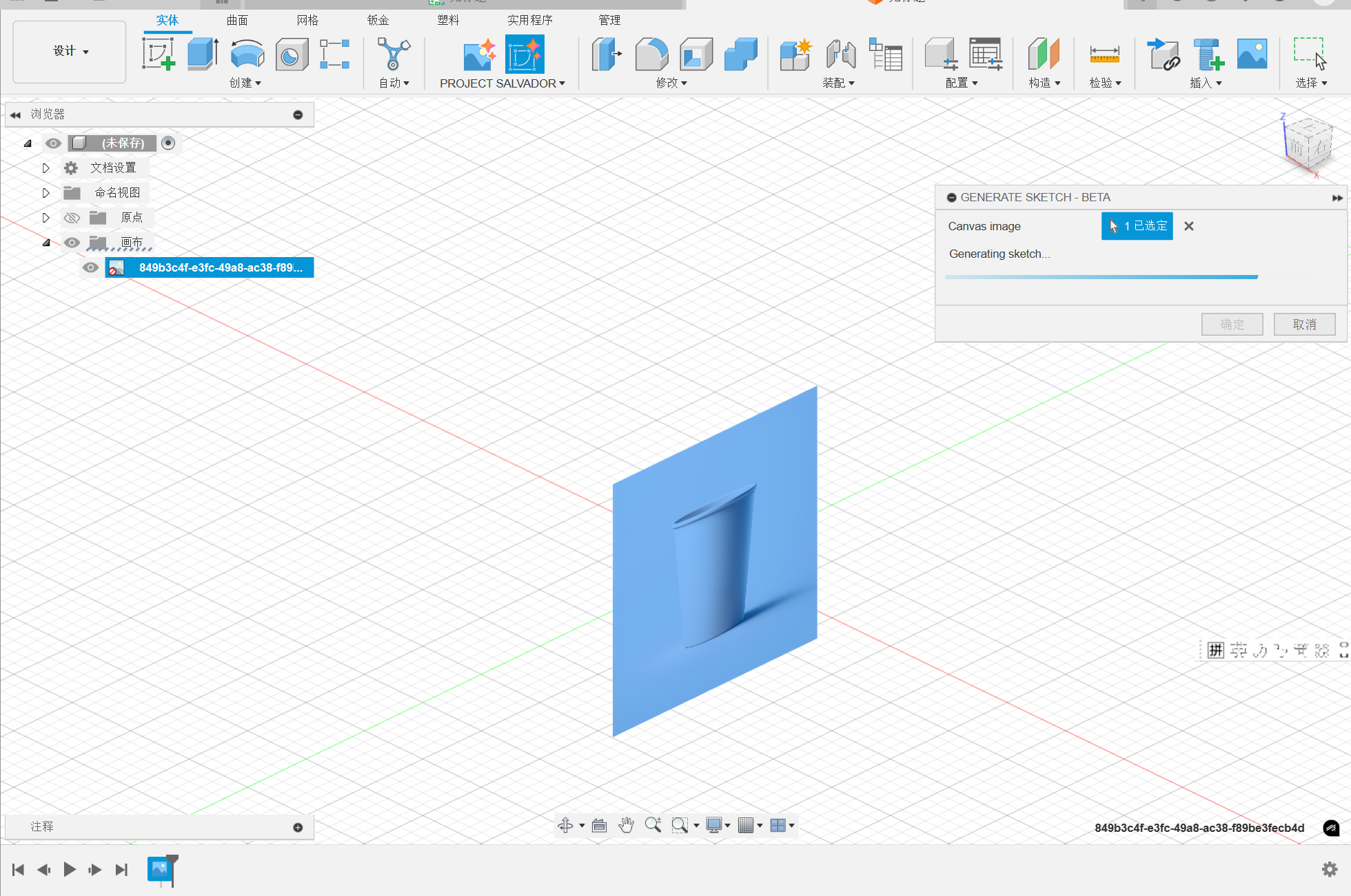This screenshot has height=896, width=1351.
Task: Select the Midplane construct icon
Action: (1044, 54)
